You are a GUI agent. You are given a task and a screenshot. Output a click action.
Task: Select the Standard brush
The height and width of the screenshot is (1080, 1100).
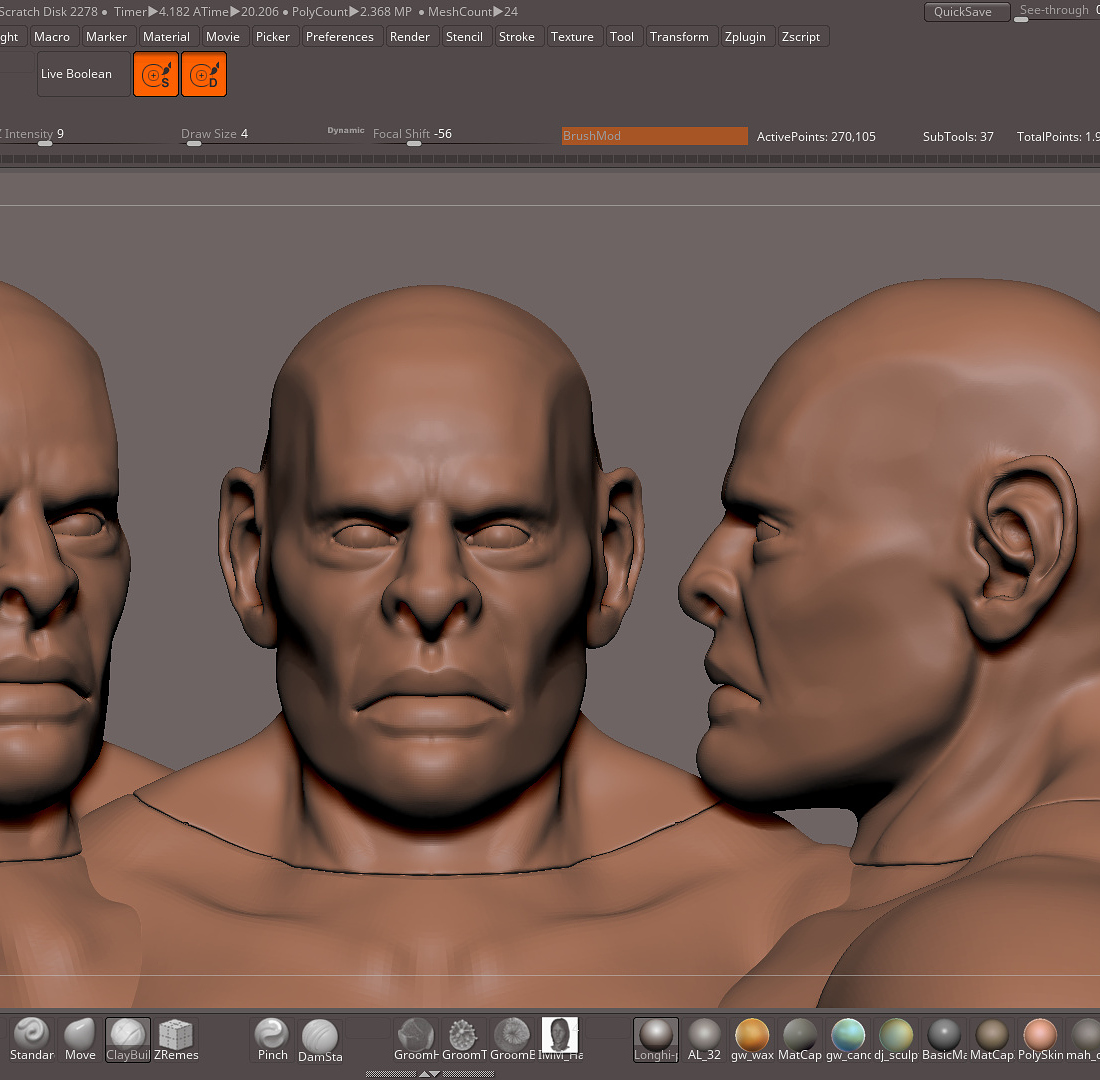(x=32, y=1039)
